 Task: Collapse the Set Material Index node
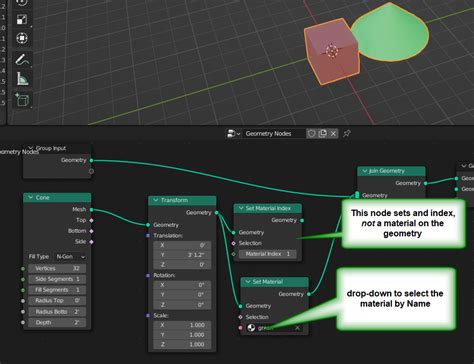tap(241, 208)
